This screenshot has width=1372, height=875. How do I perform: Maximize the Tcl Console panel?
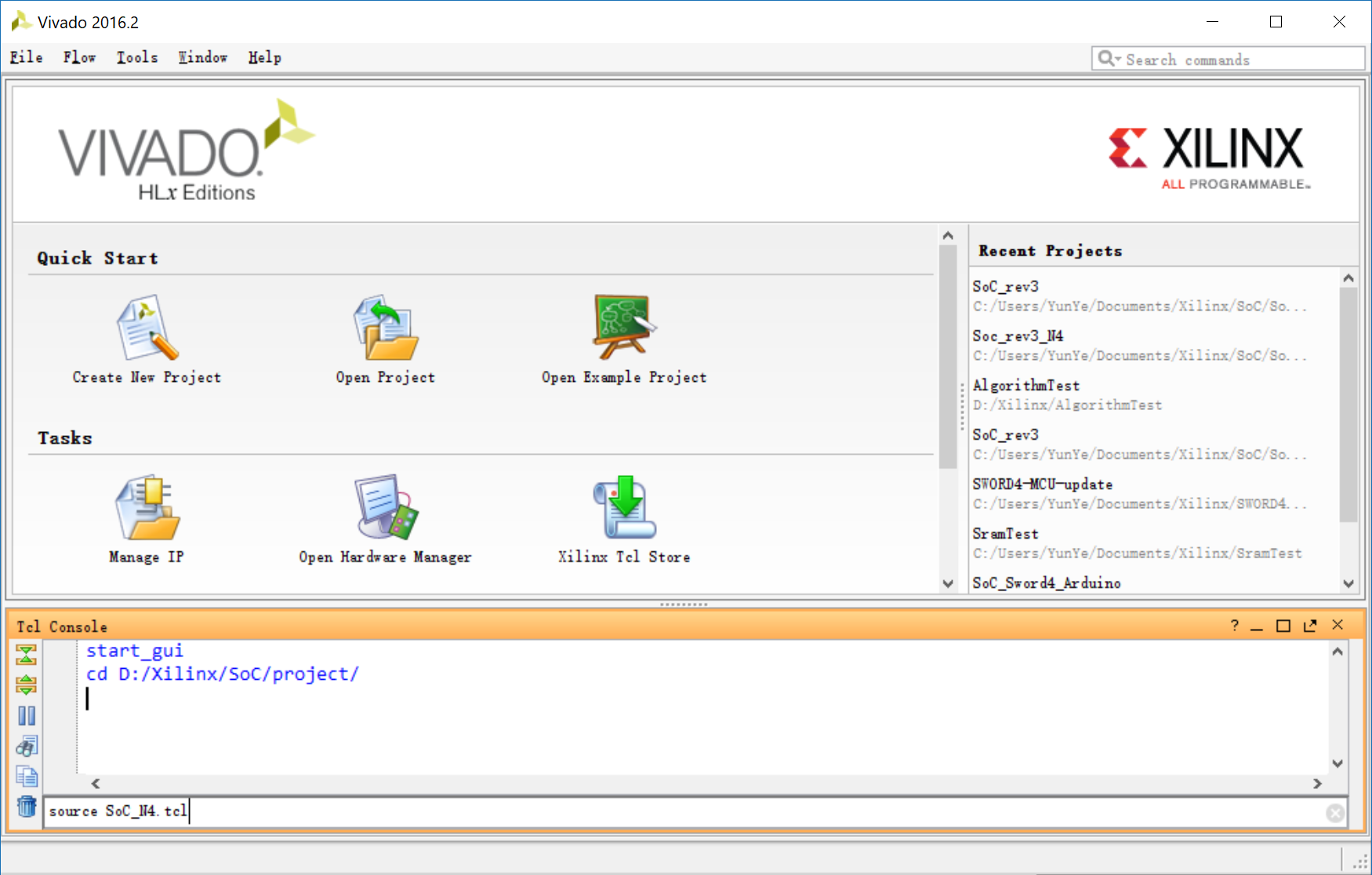1283,626
